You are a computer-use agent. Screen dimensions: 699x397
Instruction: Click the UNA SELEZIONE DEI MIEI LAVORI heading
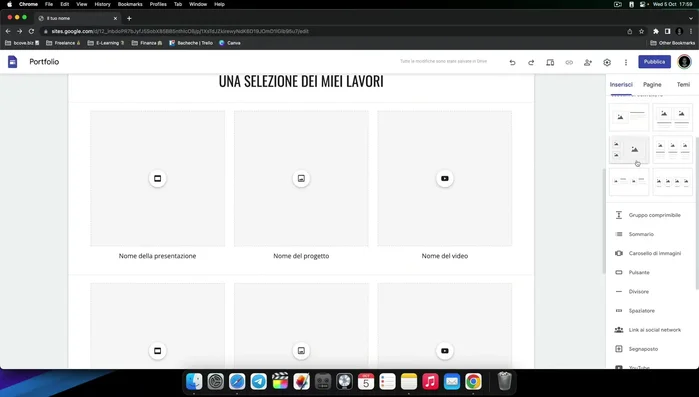pyautogui.click(x=301, y=82)
